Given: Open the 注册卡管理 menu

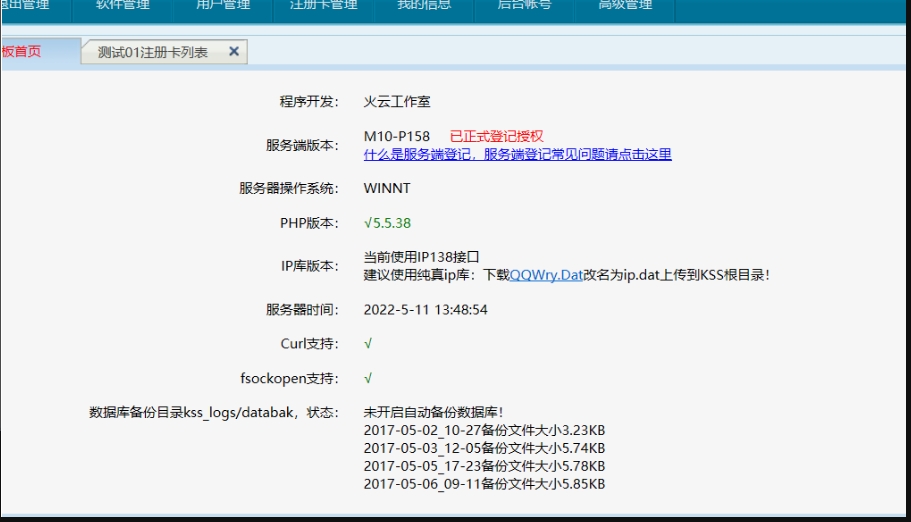Looking at the screenshot, I should coord(324,6).
